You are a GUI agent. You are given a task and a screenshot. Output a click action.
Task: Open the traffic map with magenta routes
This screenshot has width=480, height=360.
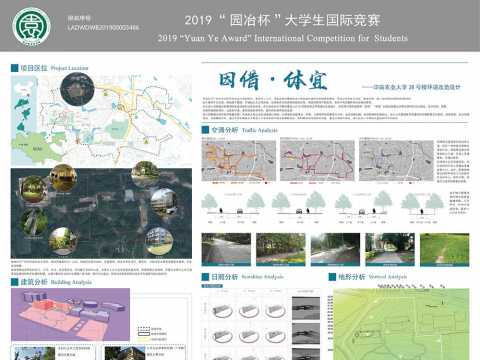coord(317,161)
